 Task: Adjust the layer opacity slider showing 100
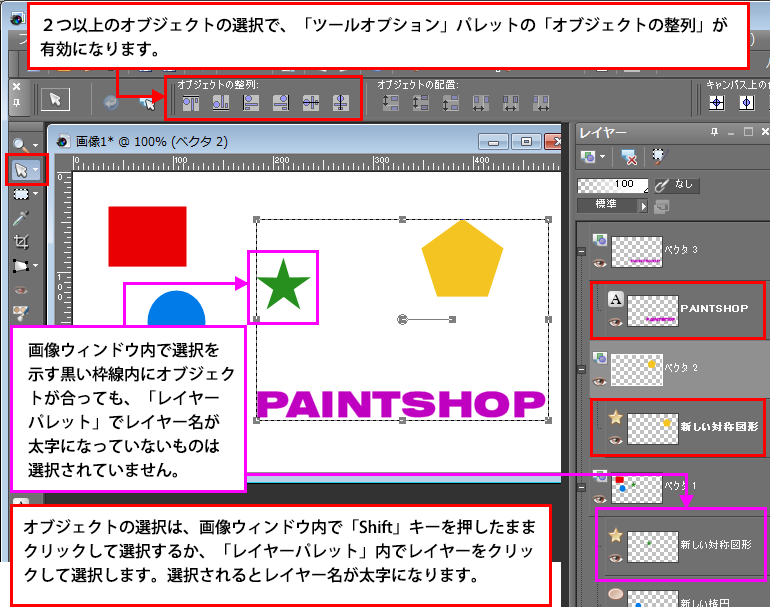(612, 185)
